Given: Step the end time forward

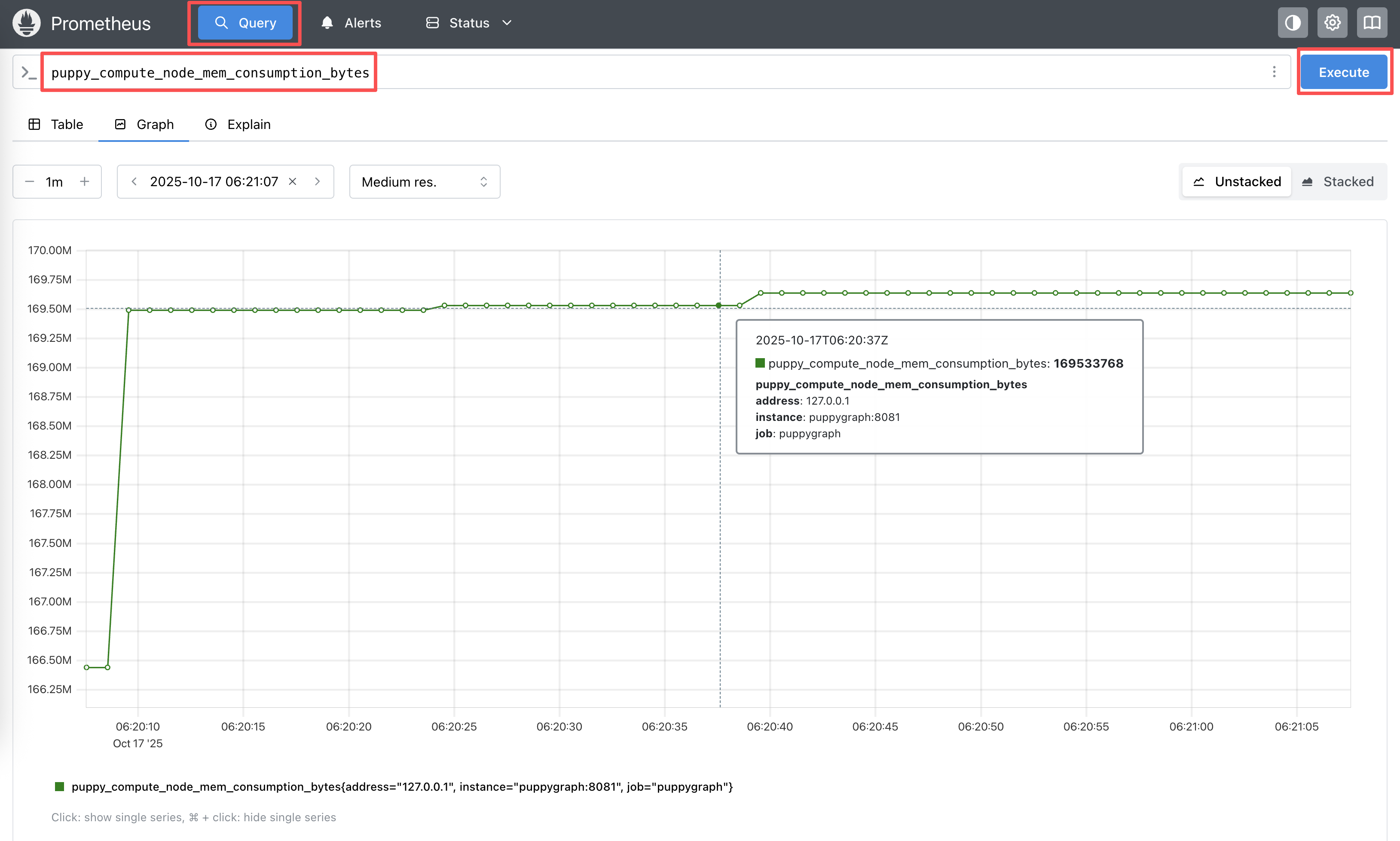Looking at the screenshot, I should click(317, 181).
